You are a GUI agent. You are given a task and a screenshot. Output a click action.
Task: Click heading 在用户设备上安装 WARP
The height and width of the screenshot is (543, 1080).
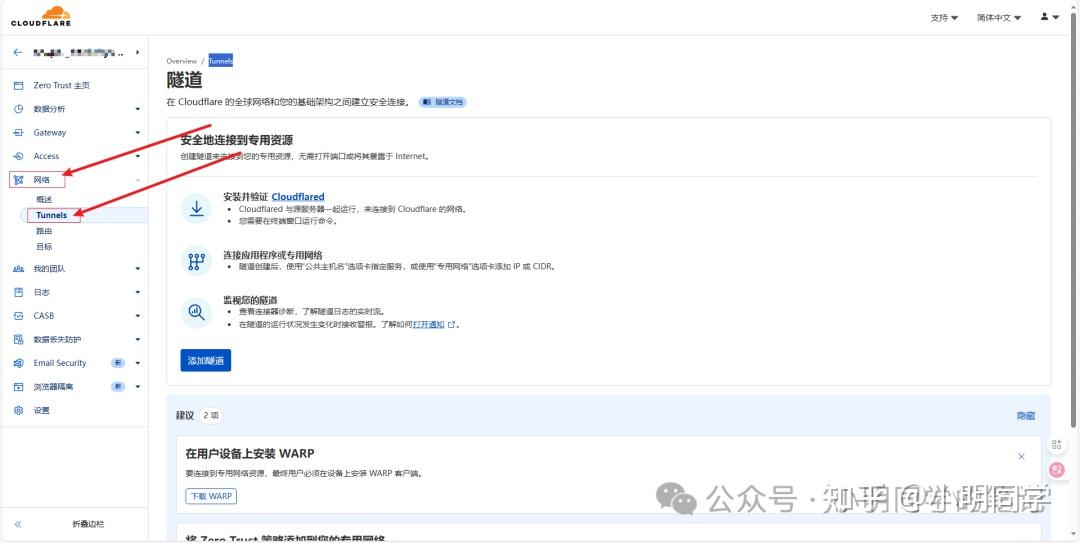(250, 453)
